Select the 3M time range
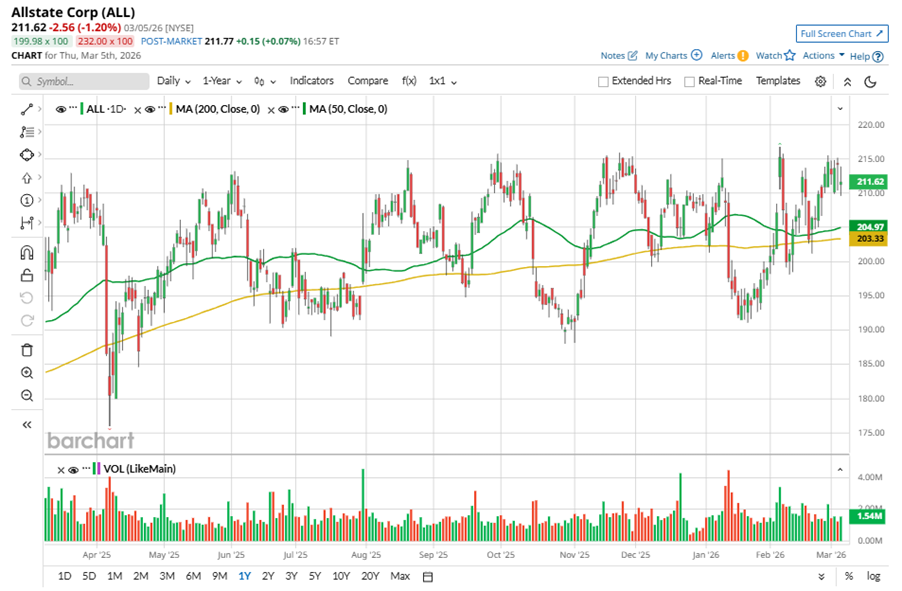This screenshot has width=902, height=591. (167, 576)
